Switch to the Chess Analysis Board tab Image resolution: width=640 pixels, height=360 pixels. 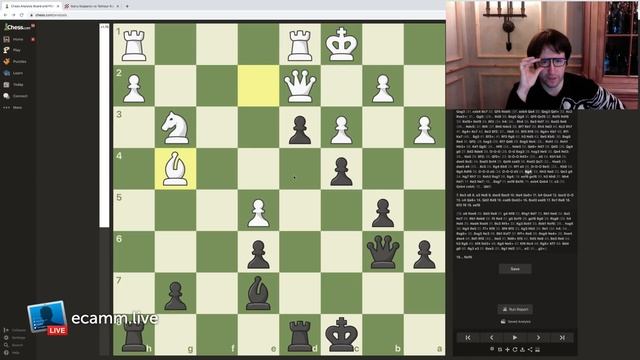tap(31, 6)
